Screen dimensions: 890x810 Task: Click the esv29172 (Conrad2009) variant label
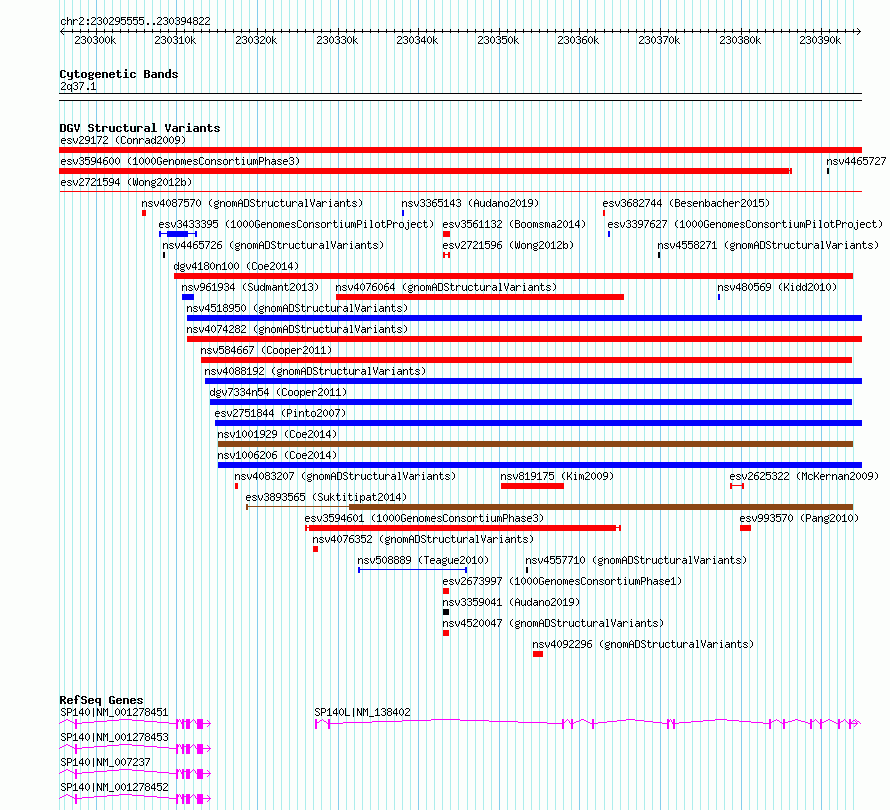[x=123, y=140]
